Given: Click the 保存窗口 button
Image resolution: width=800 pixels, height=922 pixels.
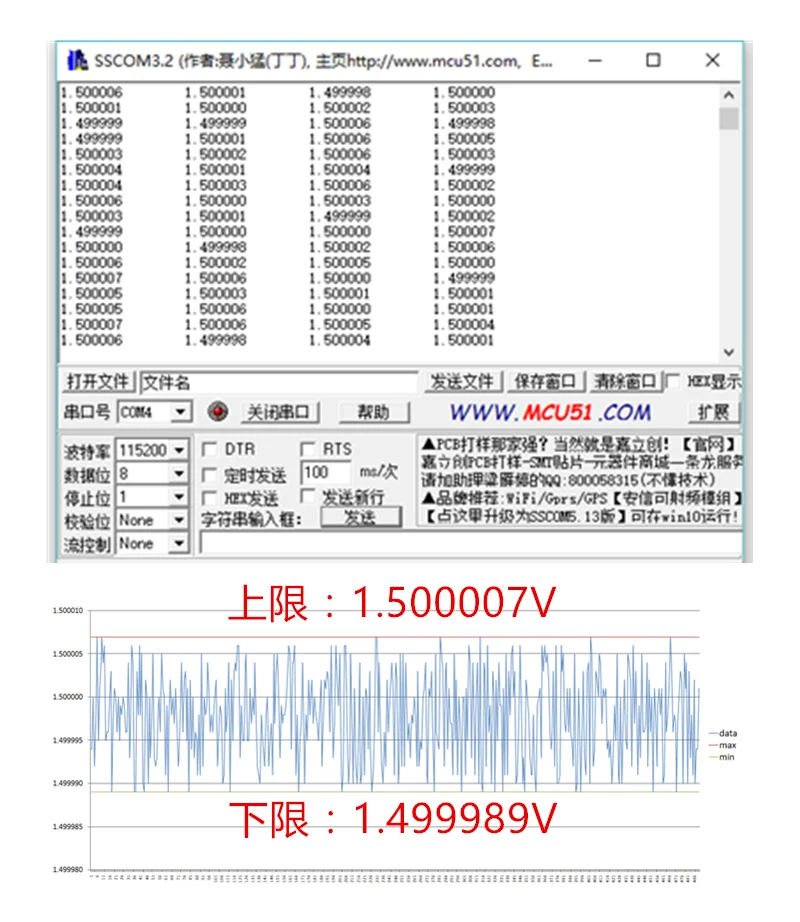Looking at the screenshot, I should click(546, 382).
